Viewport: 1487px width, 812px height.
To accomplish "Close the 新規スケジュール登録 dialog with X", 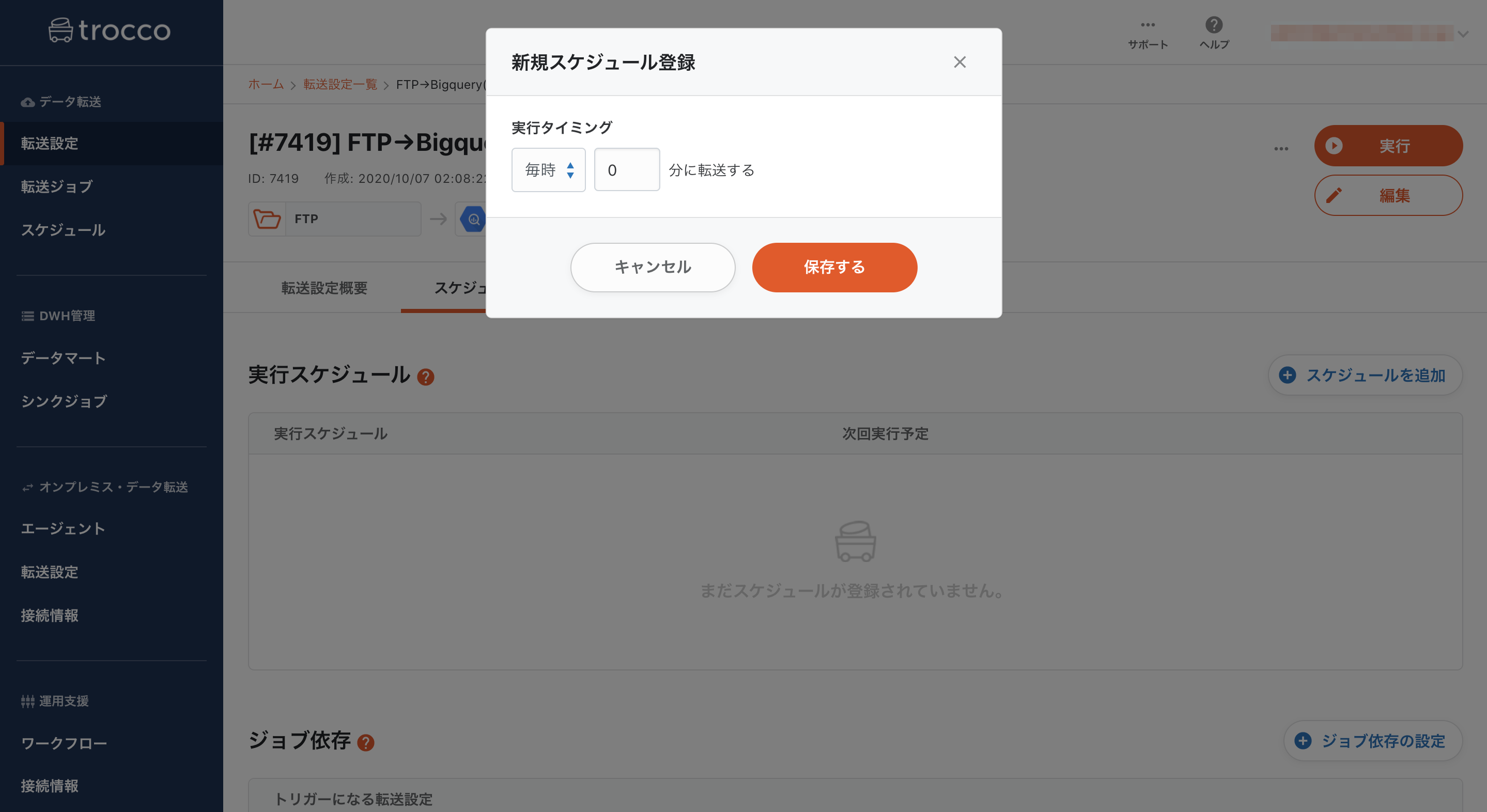I will tap(959, 63).
